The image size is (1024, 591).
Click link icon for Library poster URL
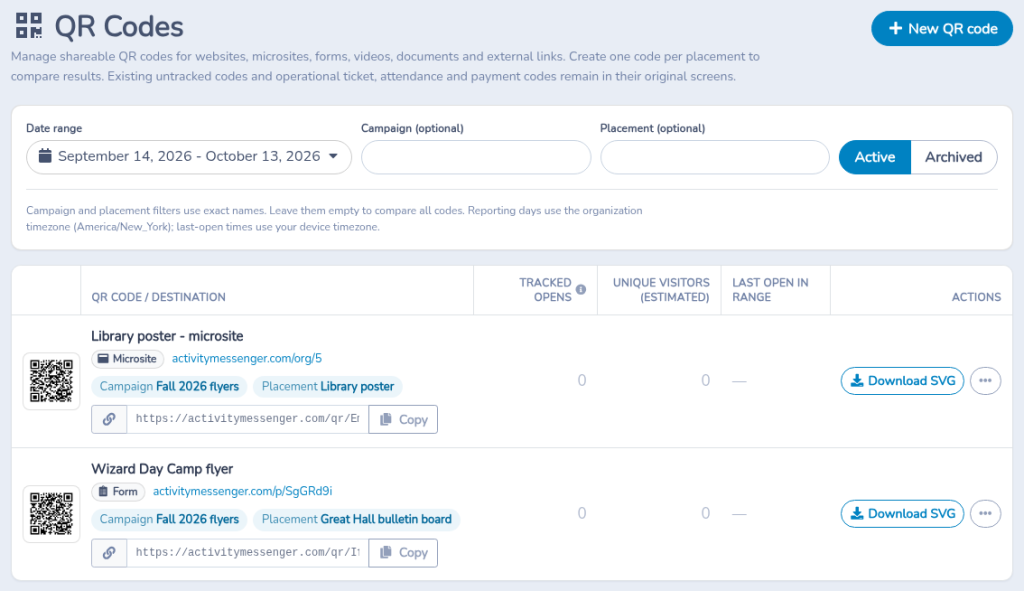coord(109,419)
